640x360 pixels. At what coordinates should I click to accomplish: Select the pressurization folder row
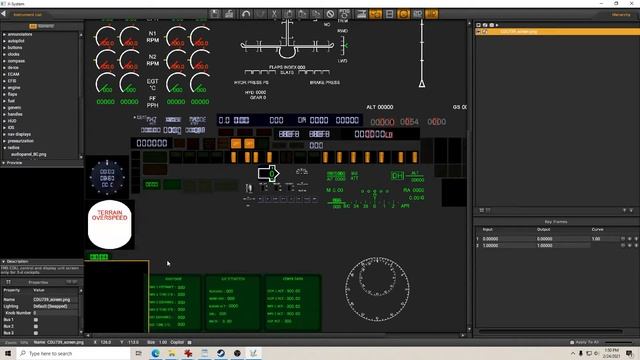point(40,141)
